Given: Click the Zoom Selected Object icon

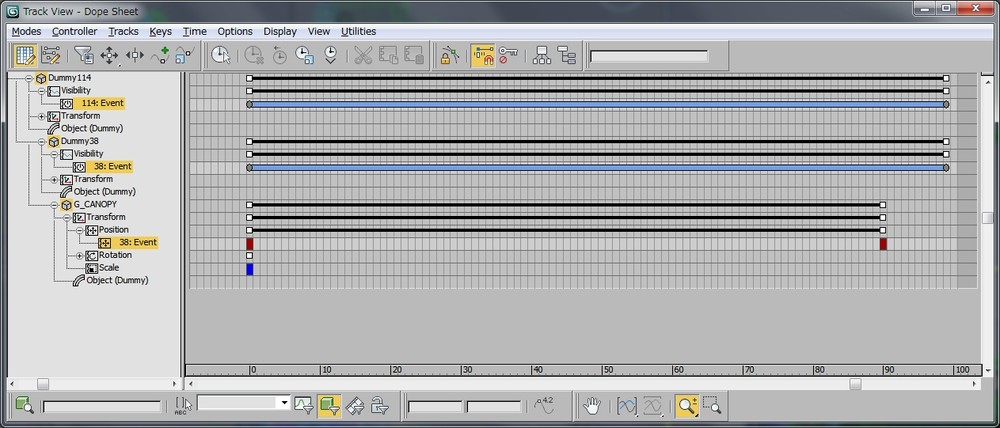Looking at the screenshot, I should pos(25,405).
